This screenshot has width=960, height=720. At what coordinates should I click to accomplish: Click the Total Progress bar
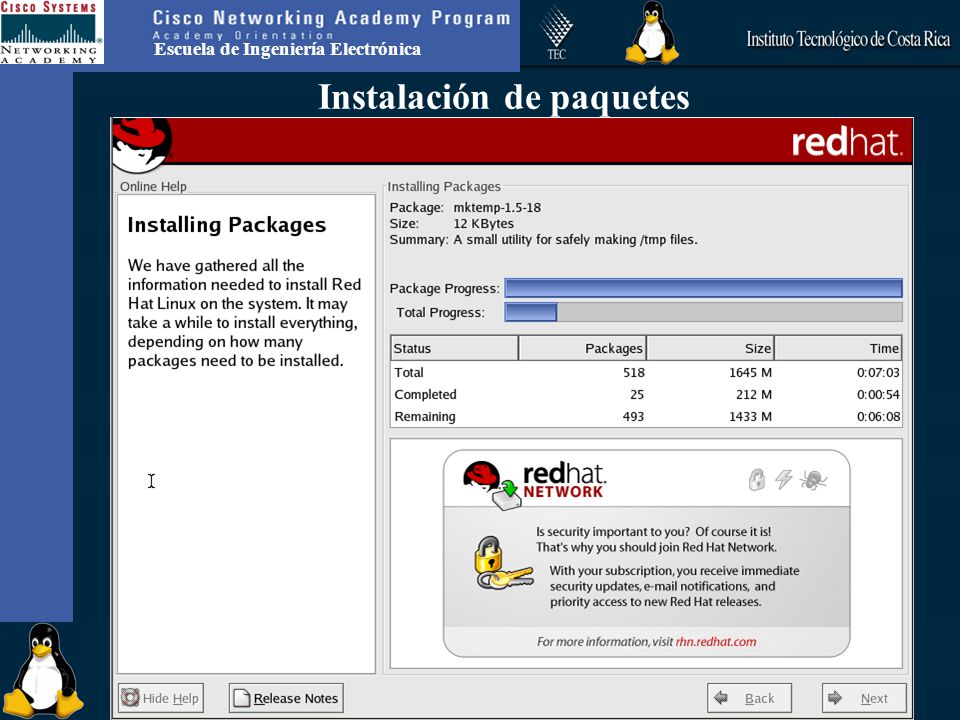[703, 312]
